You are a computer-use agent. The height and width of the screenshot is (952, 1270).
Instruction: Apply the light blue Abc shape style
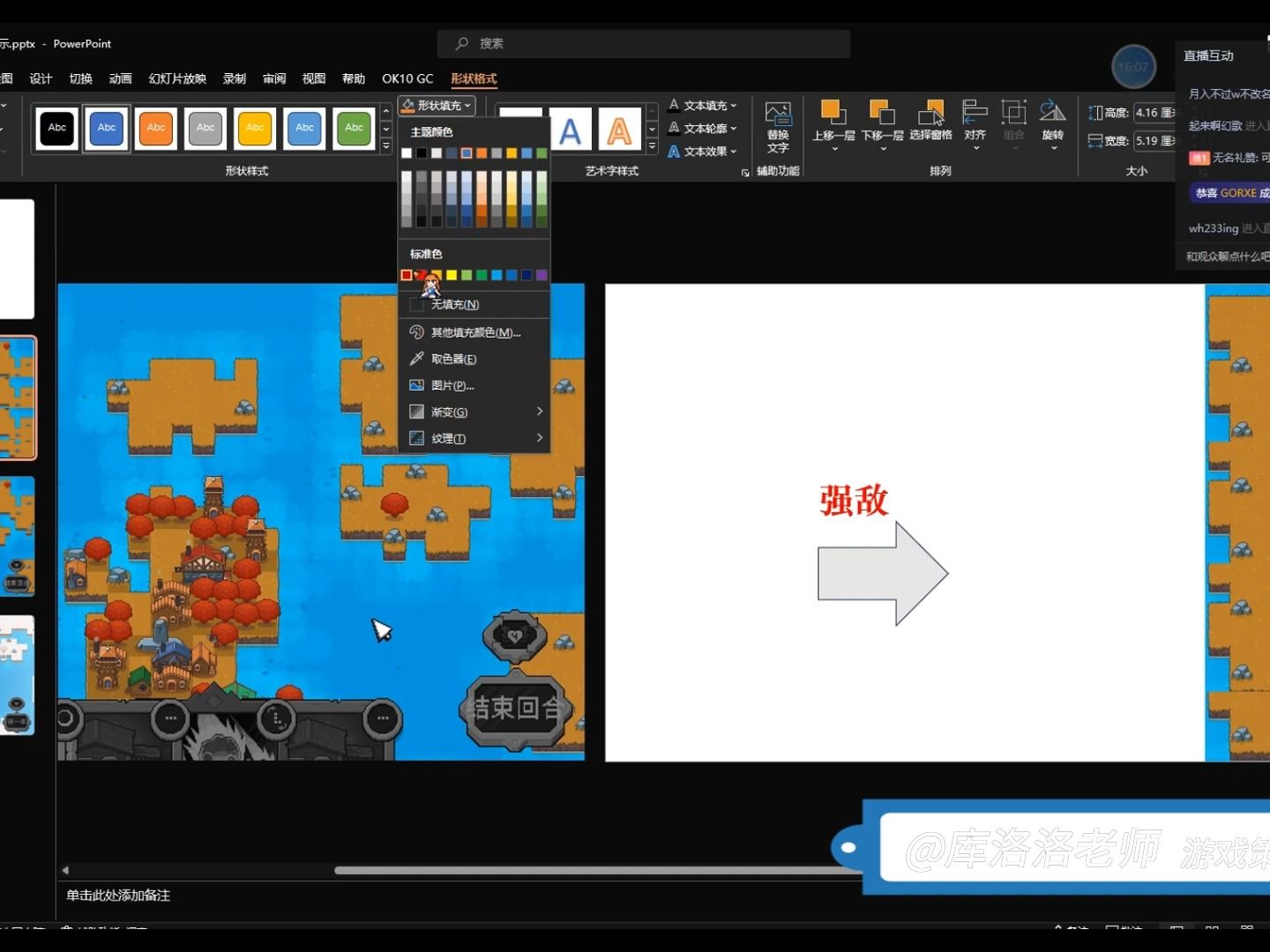(304, 128)
